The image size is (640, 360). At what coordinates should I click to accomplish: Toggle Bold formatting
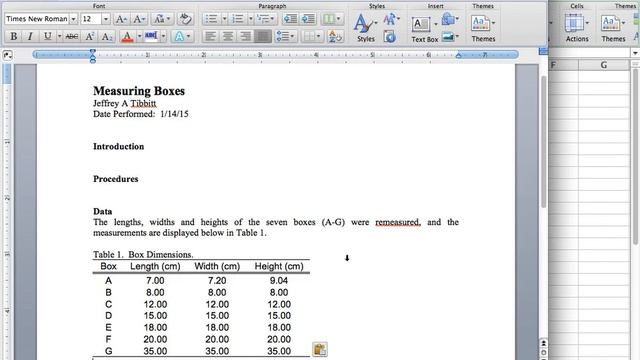(13, 36)
